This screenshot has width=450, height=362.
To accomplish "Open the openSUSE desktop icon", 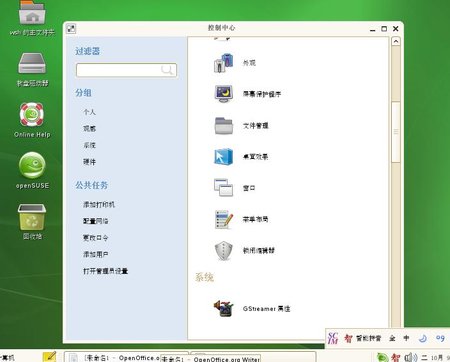I will pyautogui.click(x=32, y=165).
